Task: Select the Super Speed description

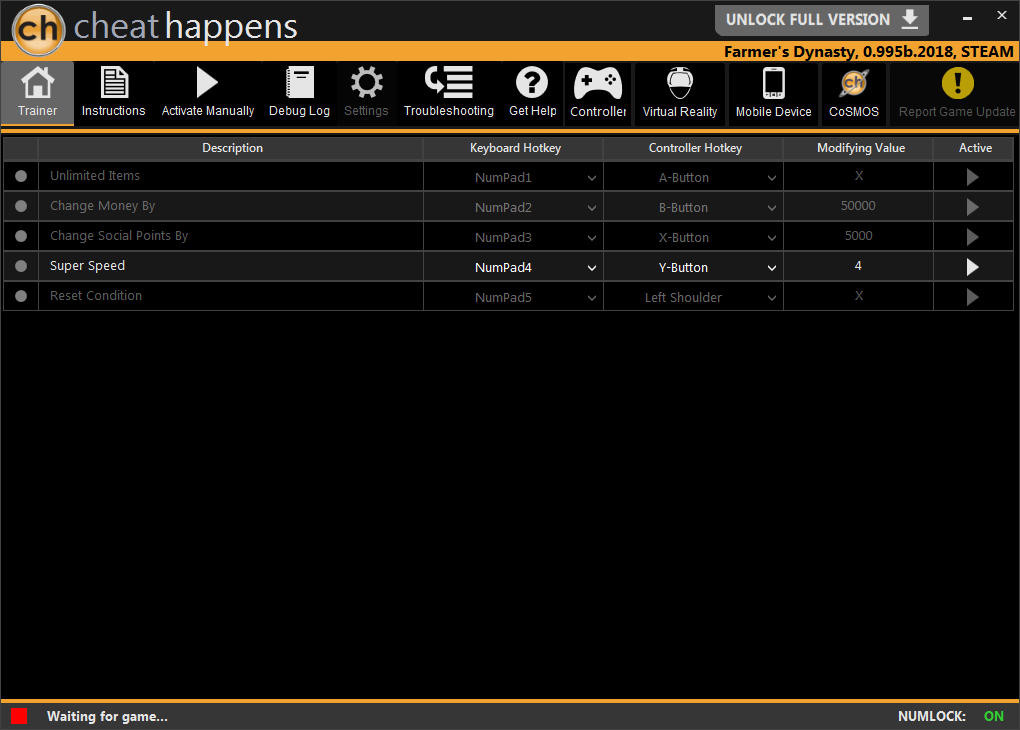Action: pyautogui.click(x=87, y=265)
